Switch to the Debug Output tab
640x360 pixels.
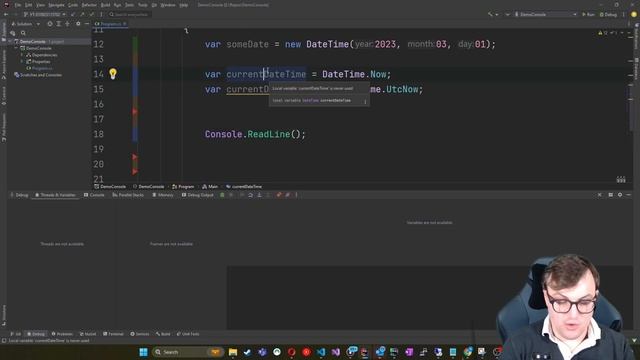pyautogui.click(x=198, y=195)
